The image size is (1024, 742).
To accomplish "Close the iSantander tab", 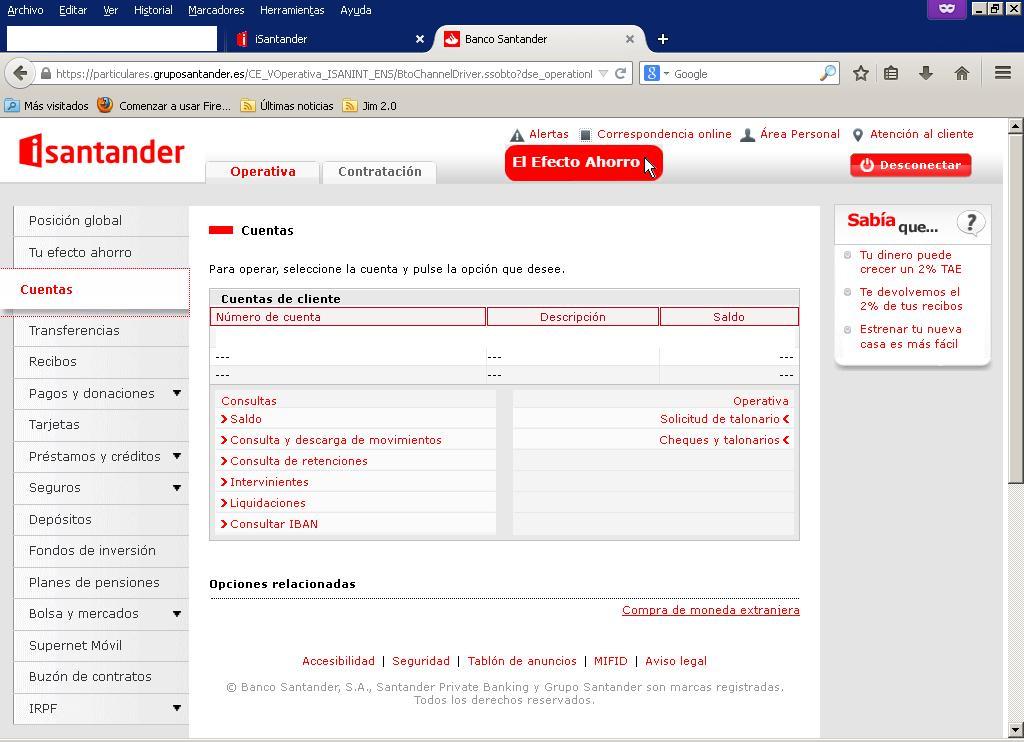I will [420, 39].
